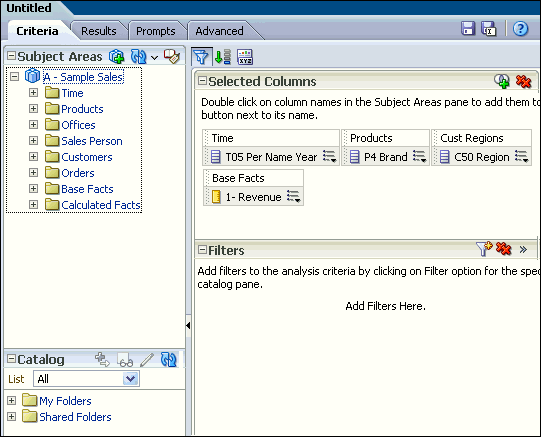The image size is (541, 437).
Task: Select the A - Sample Sales link
Action: coord(83,77)
